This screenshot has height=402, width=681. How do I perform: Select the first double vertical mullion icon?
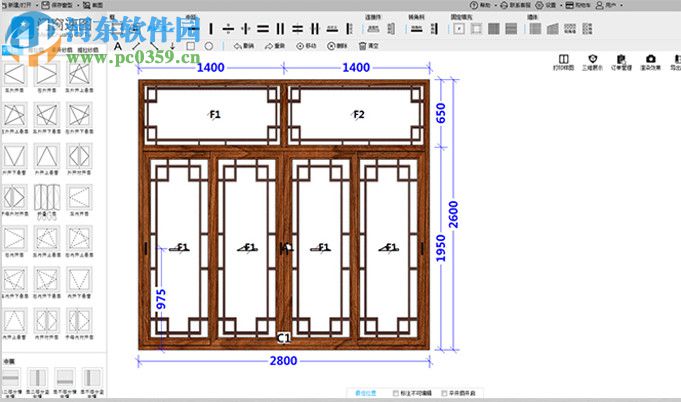point(280,29)
